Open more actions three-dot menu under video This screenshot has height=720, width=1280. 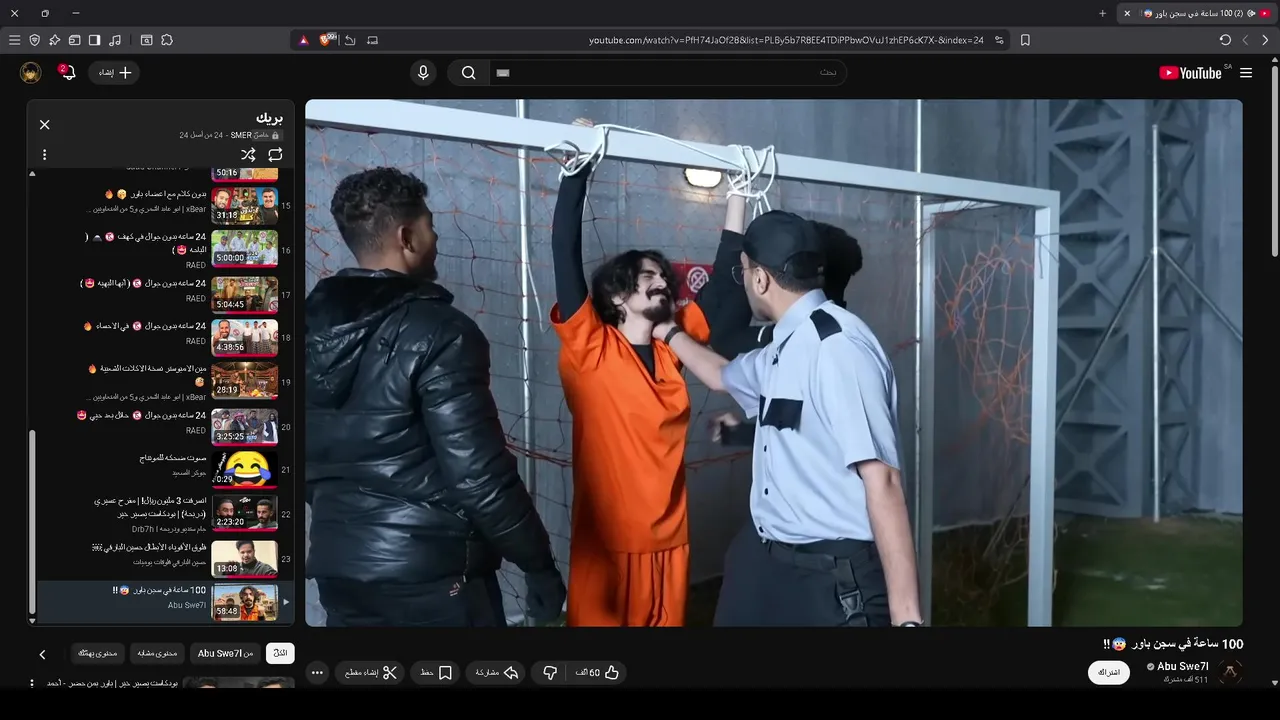pyautogui.click(x=317, y=673)
